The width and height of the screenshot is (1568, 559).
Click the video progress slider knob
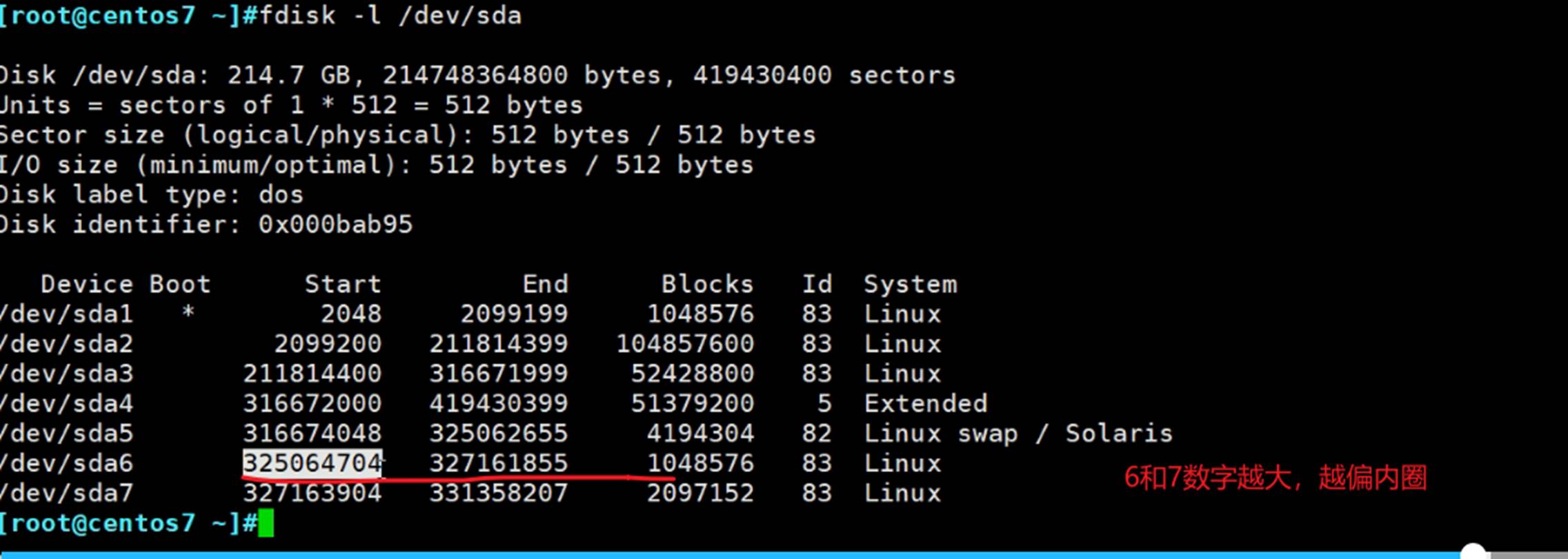tap(1472, 552)
